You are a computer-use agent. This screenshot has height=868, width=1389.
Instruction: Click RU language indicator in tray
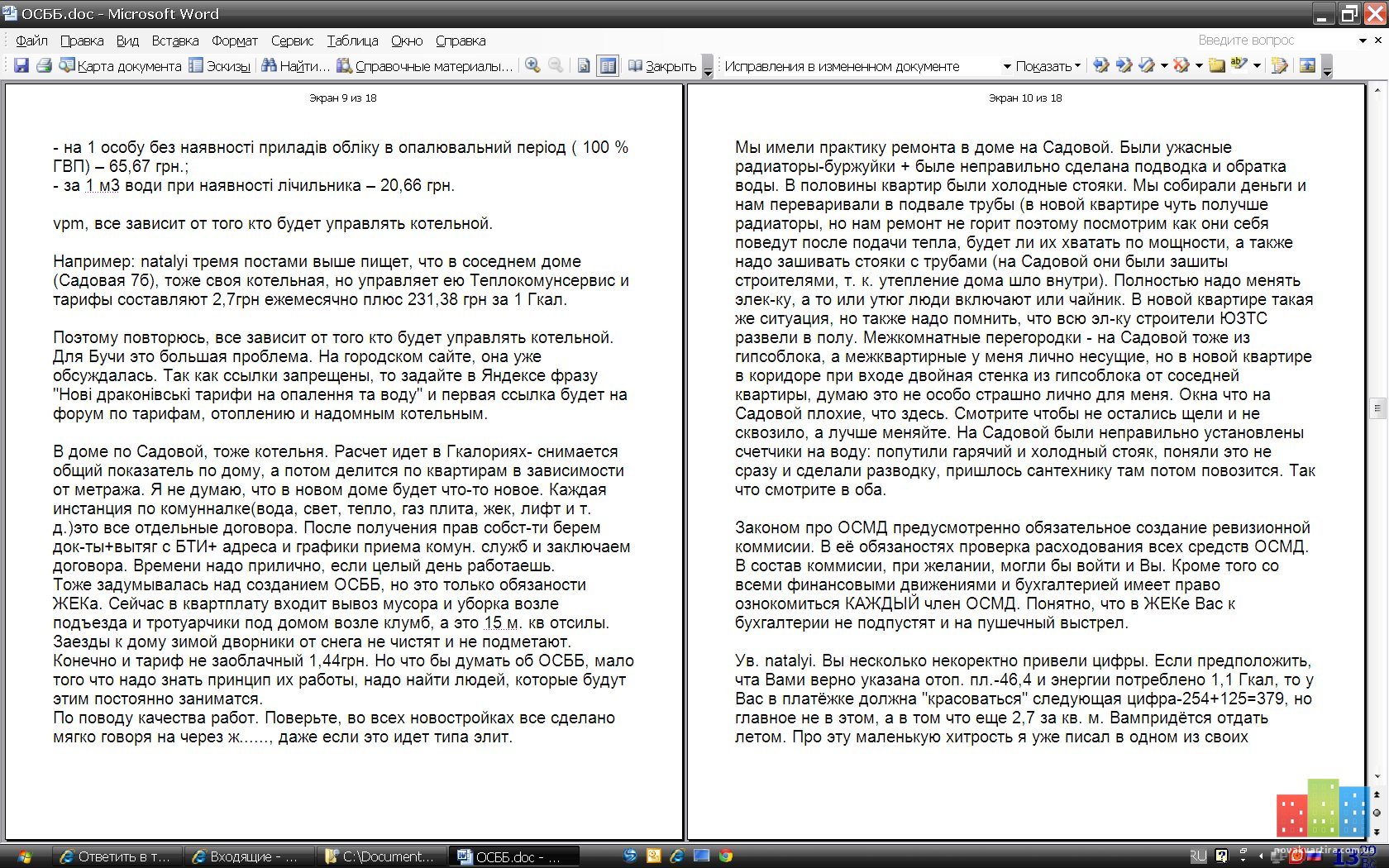click(x=1198, y=856)
